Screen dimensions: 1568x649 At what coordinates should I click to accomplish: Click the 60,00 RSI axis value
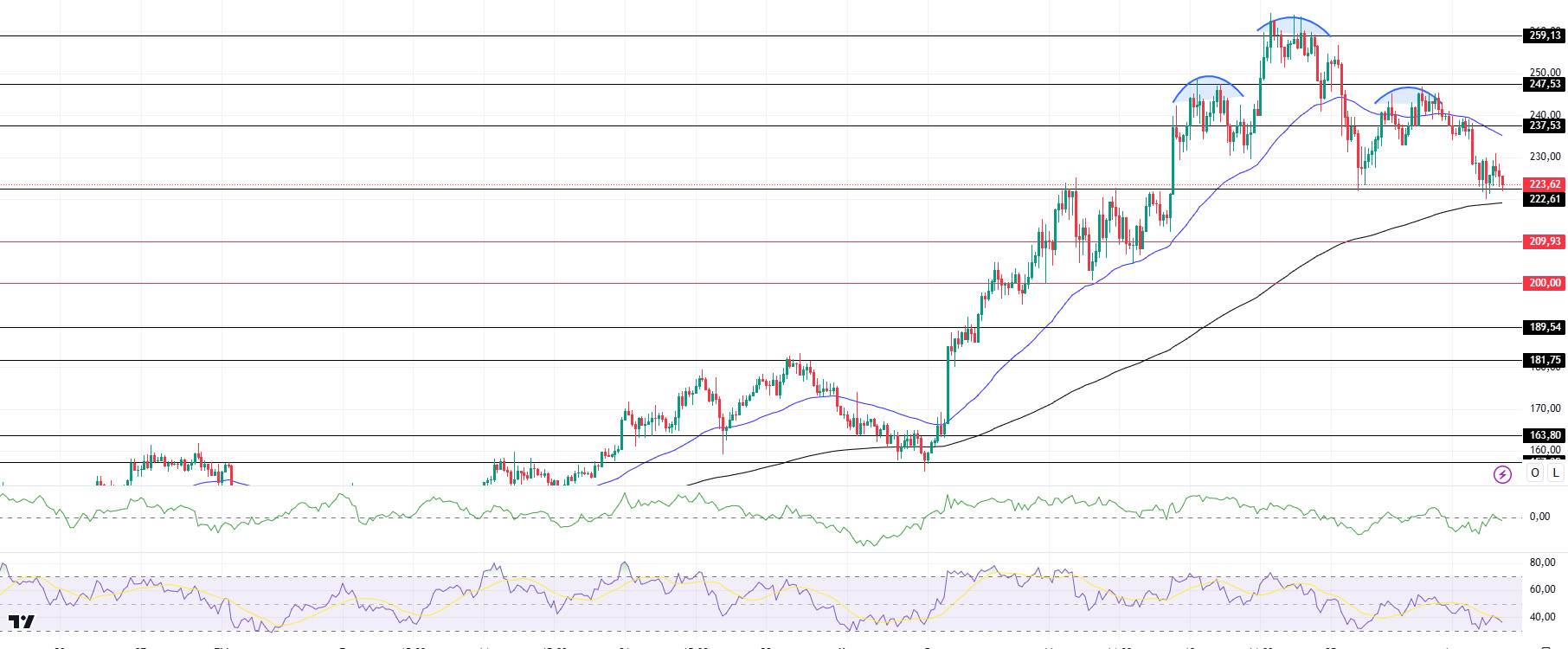1543,589
